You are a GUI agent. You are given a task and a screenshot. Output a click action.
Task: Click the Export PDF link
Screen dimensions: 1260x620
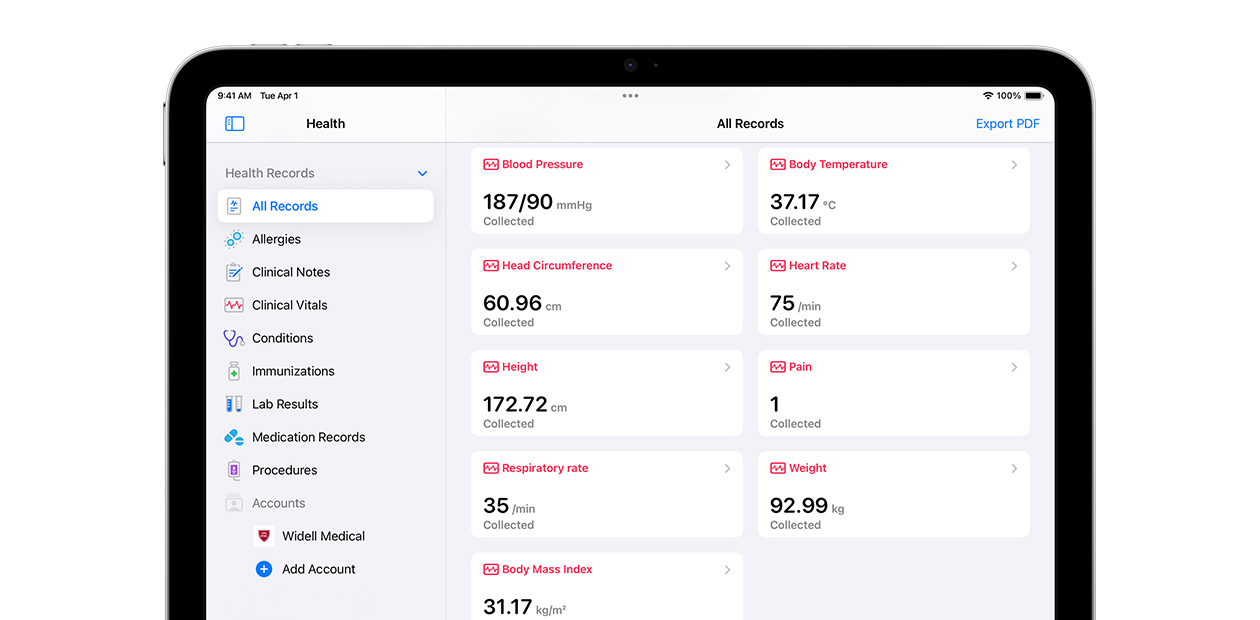pos(1007,123)
